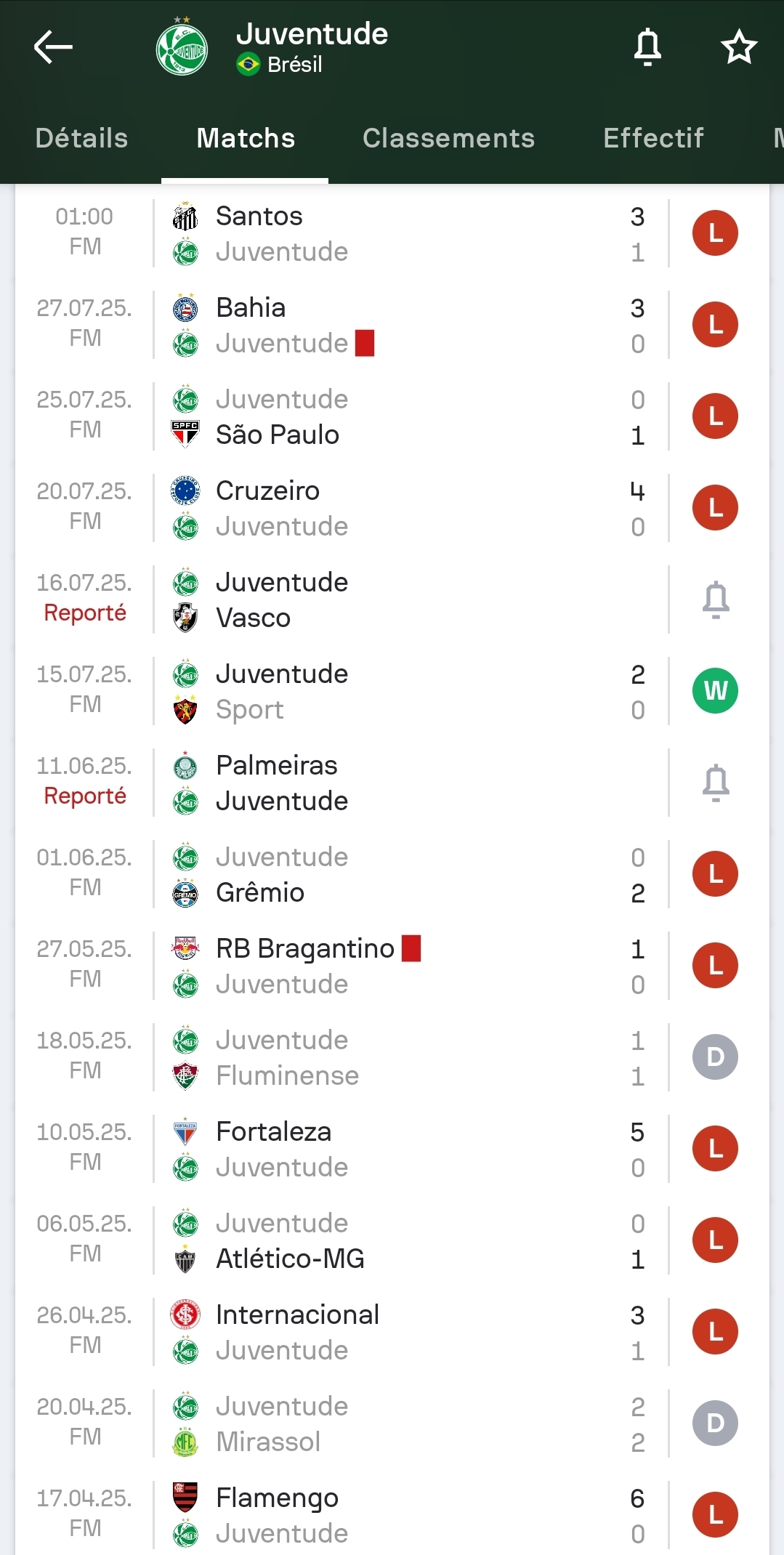The width and height of the screenshot is (784, 1555).
Task: Tap the Internacional club logo
Action: click(185, 1314)
